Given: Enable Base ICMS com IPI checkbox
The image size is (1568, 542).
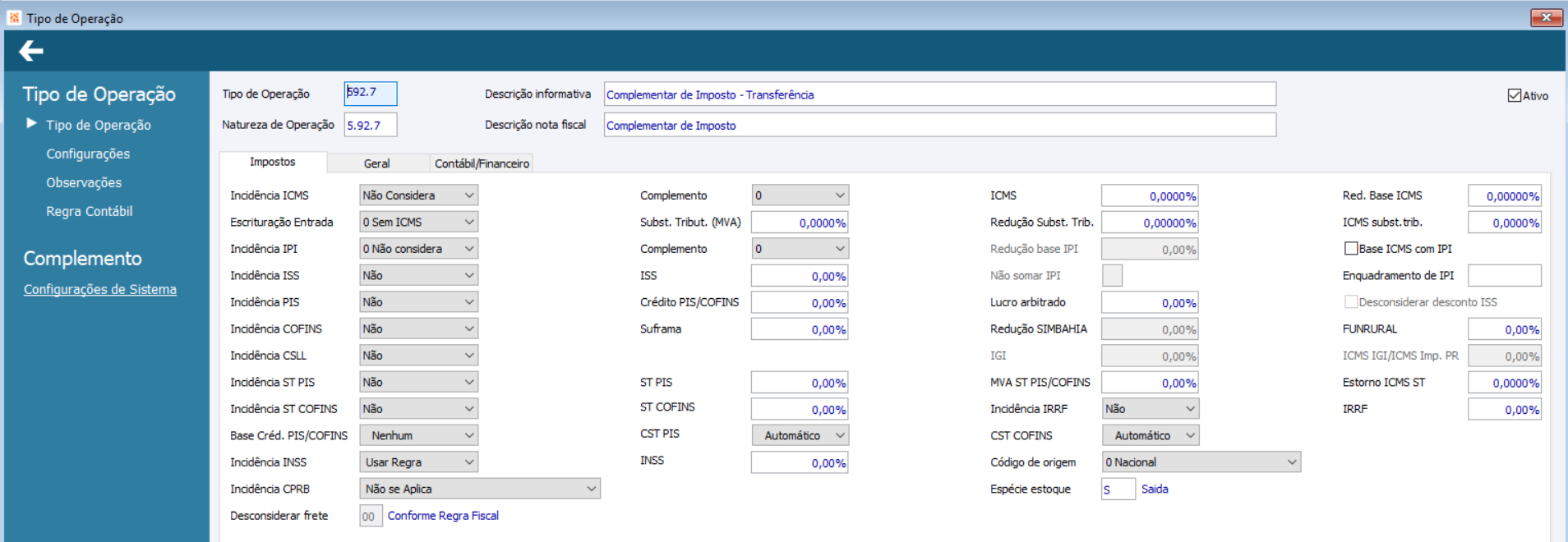Looking at the screenshot, I should coord(1350,248).
